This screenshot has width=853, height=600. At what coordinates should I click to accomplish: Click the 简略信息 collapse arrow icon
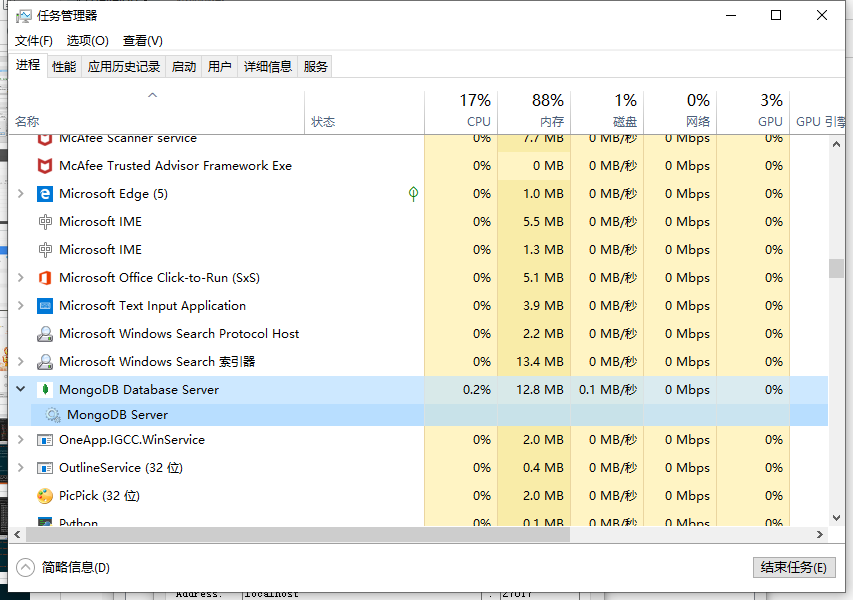[25, 567]
